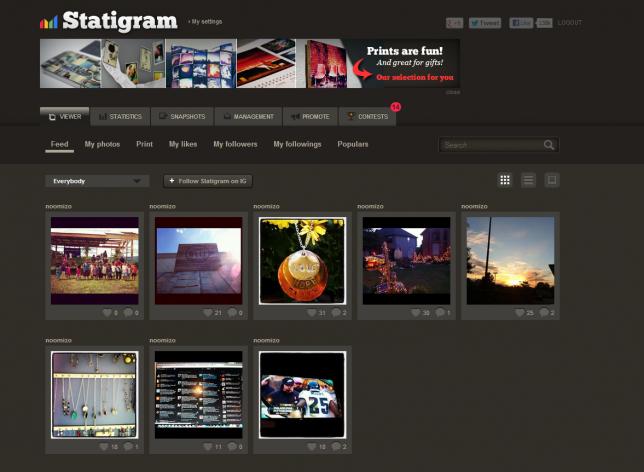Open the football player number 25 photo
Image resolution: width=644 pixels, height=472 pixels.
pyautogui.click(x=302, y=395)
